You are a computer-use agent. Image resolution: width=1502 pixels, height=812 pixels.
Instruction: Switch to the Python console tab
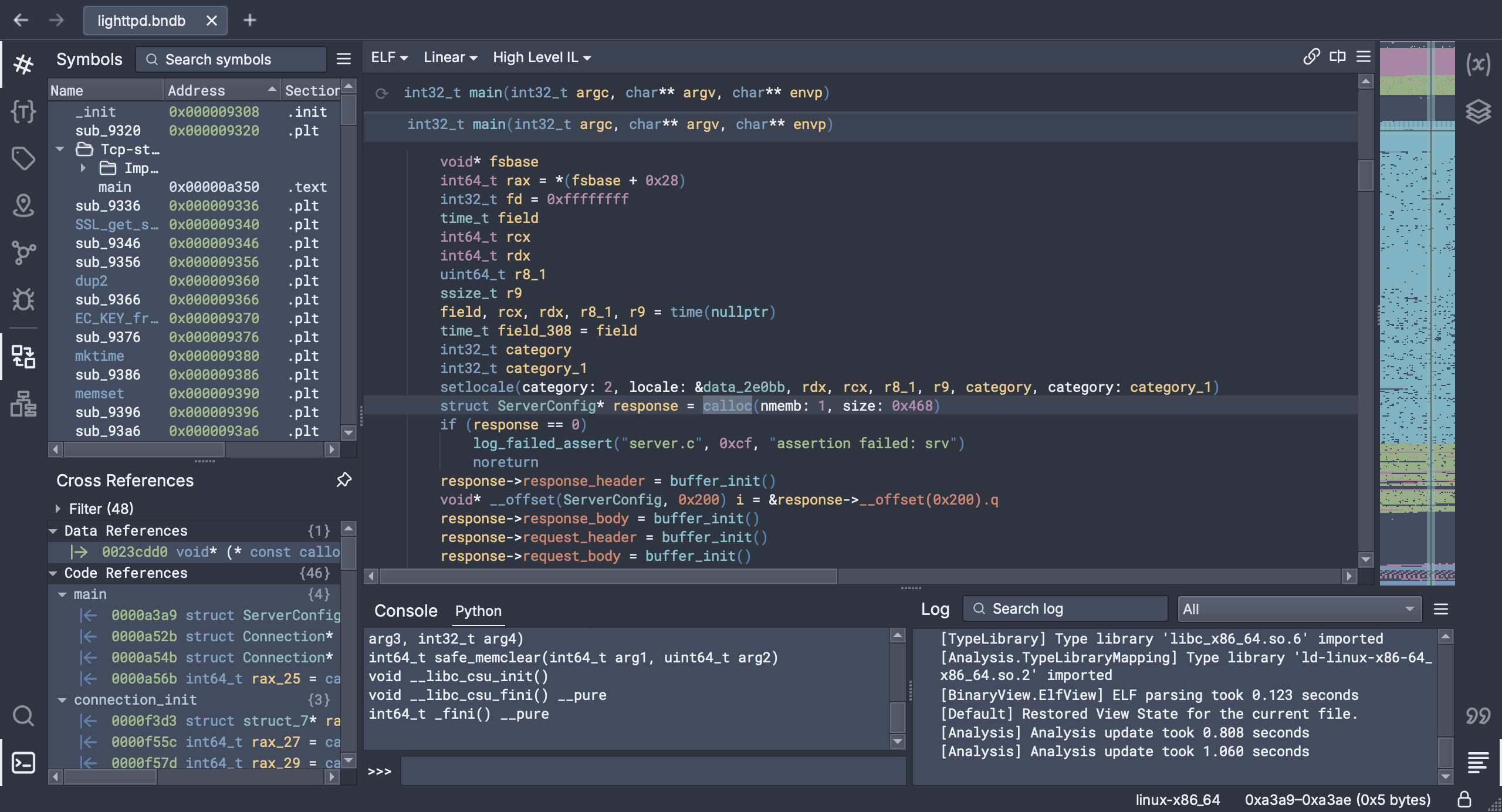pos(478,611)
